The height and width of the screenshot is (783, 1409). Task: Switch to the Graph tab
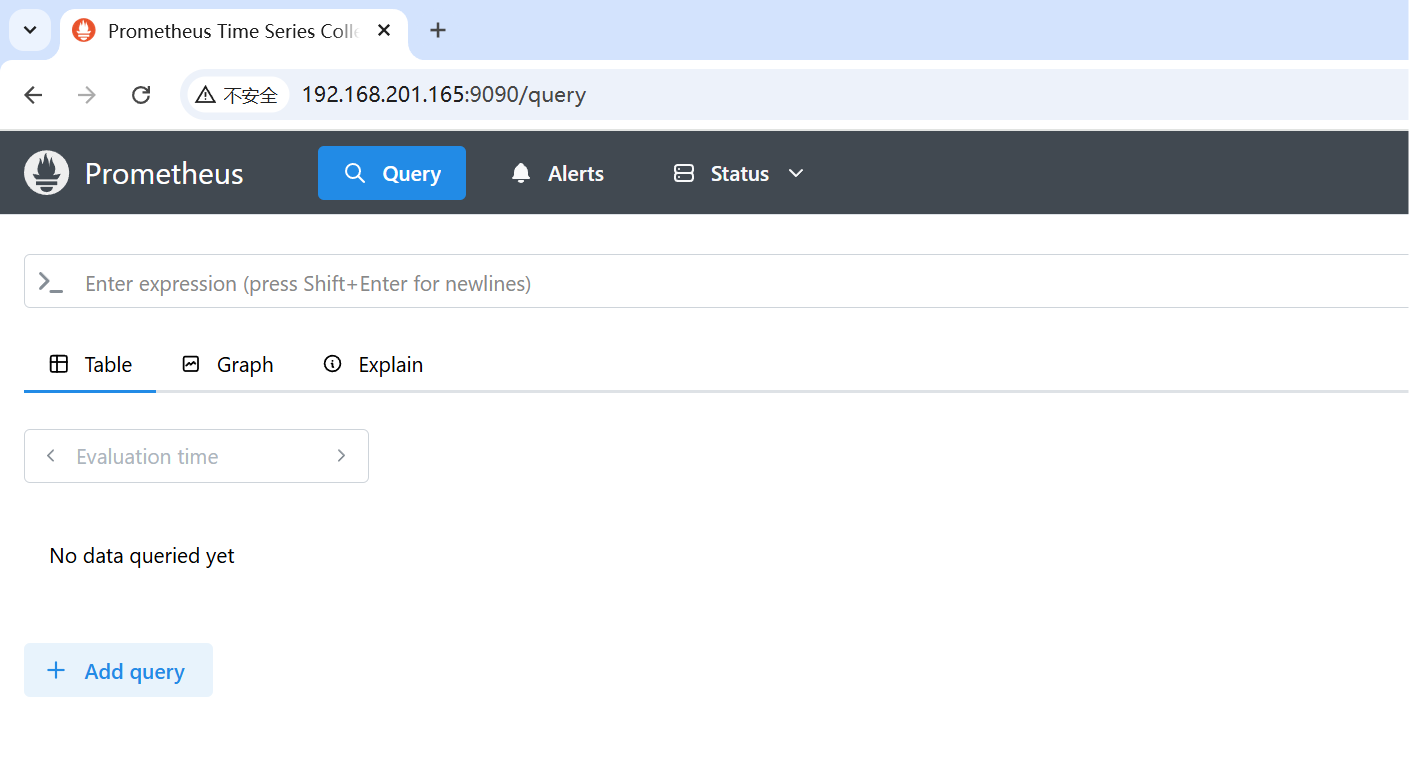(228, 365)
